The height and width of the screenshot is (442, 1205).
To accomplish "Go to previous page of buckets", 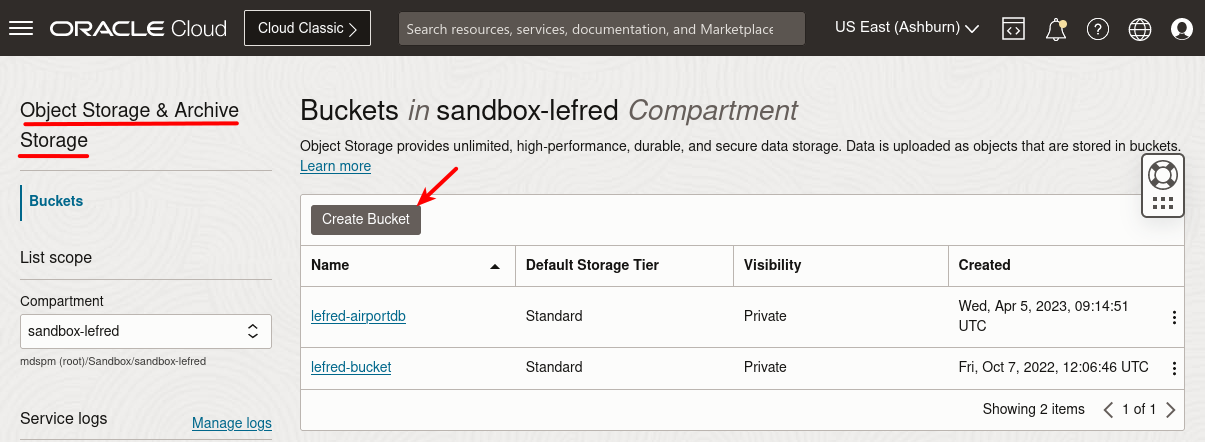I will click(1108, 409).
